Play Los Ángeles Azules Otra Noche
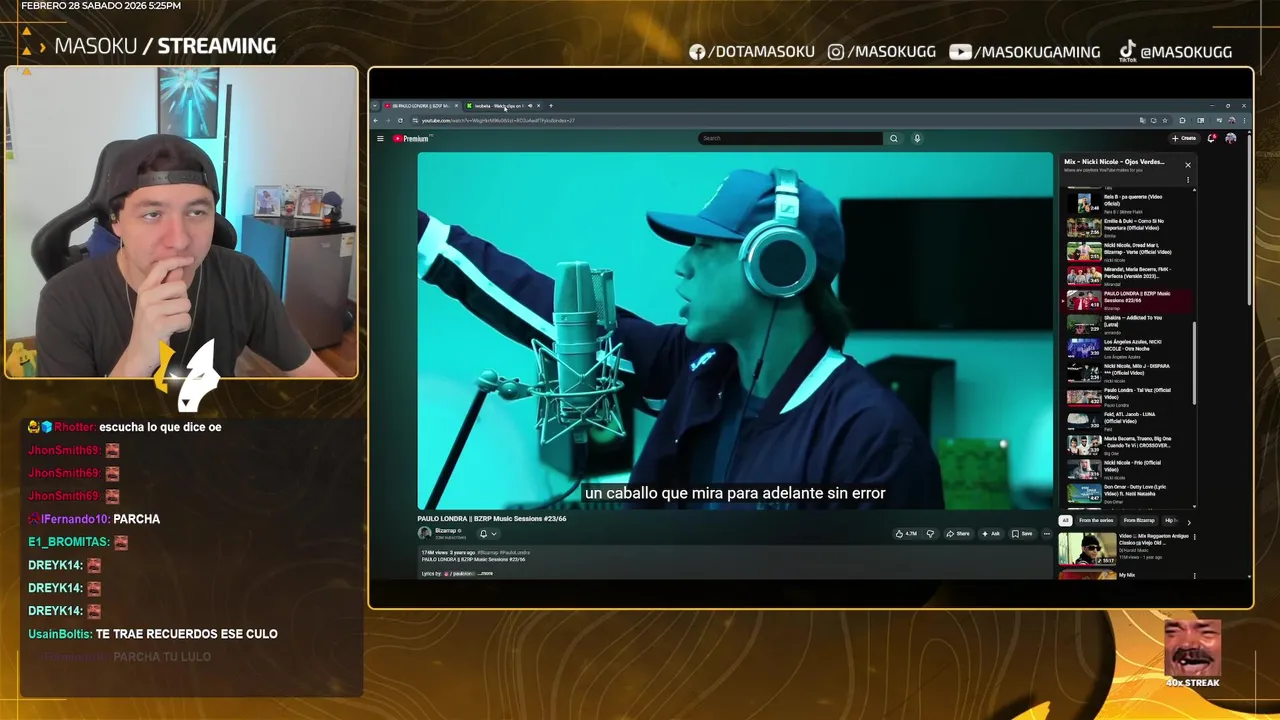 [x=1128, y=348]
